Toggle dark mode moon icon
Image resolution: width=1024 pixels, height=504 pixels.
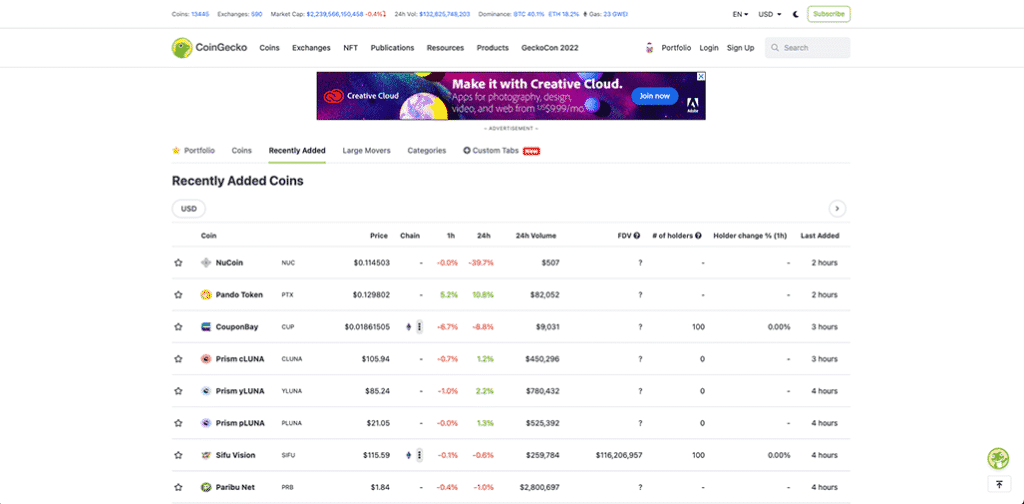pyautogui.click(x=795, y=14)
